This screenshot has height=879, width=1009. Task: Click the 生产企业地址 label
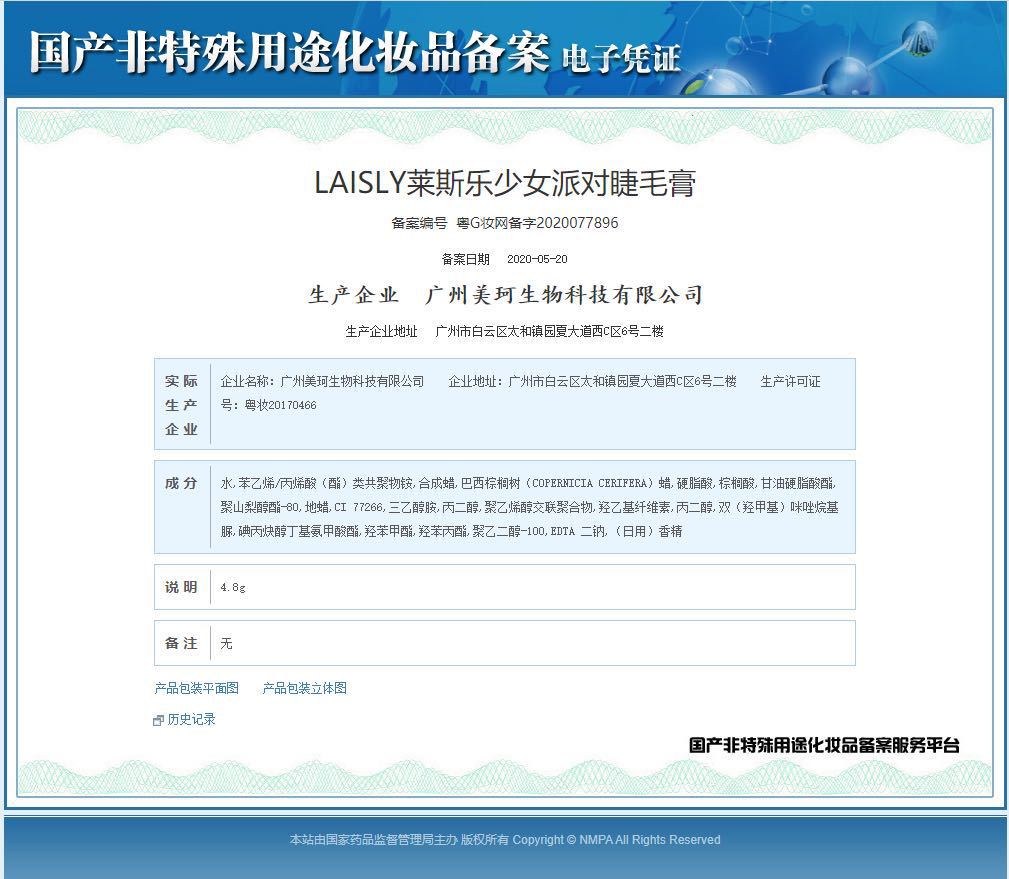(381, 331)
